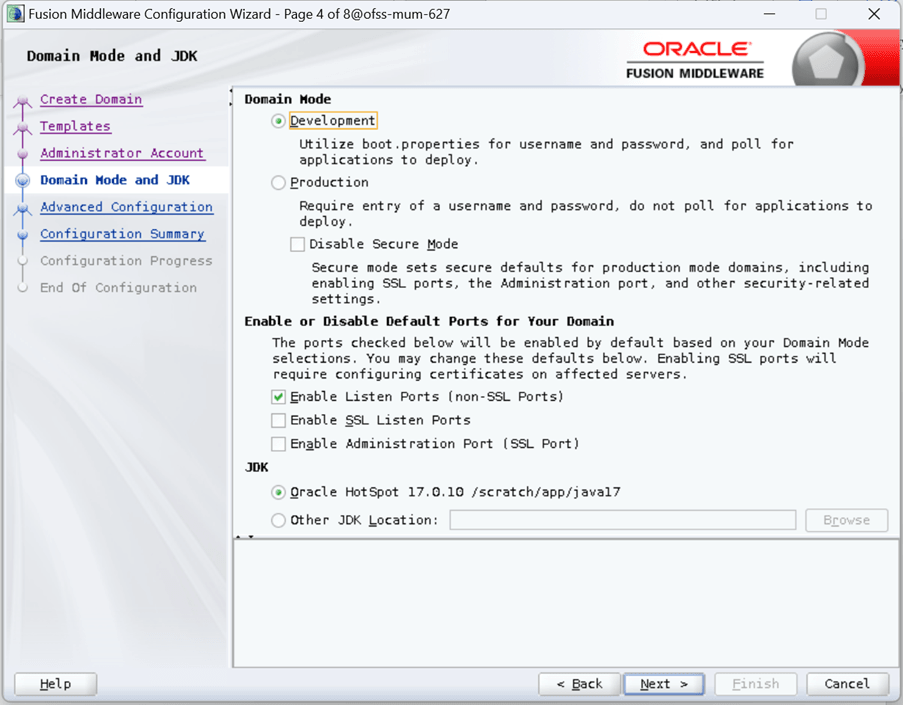Click the End Of Configuration step label
The width and height of the screenshot is (903, 705).
pyautogui.click(x=118, y=288)
